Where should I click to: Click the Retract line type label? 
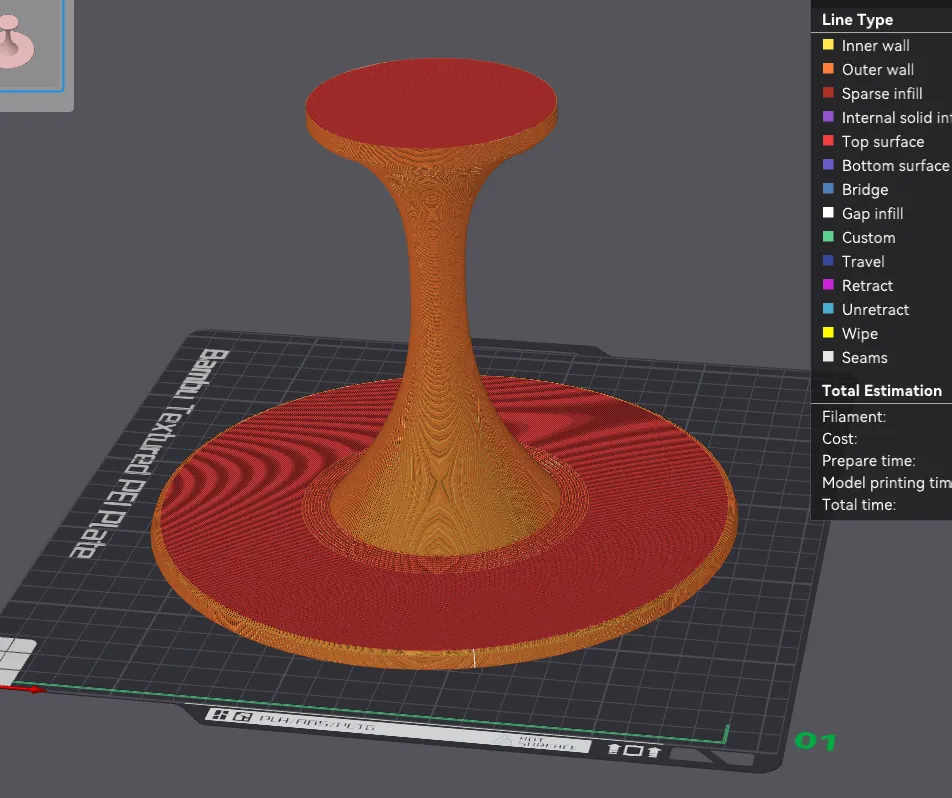(867, 285)
